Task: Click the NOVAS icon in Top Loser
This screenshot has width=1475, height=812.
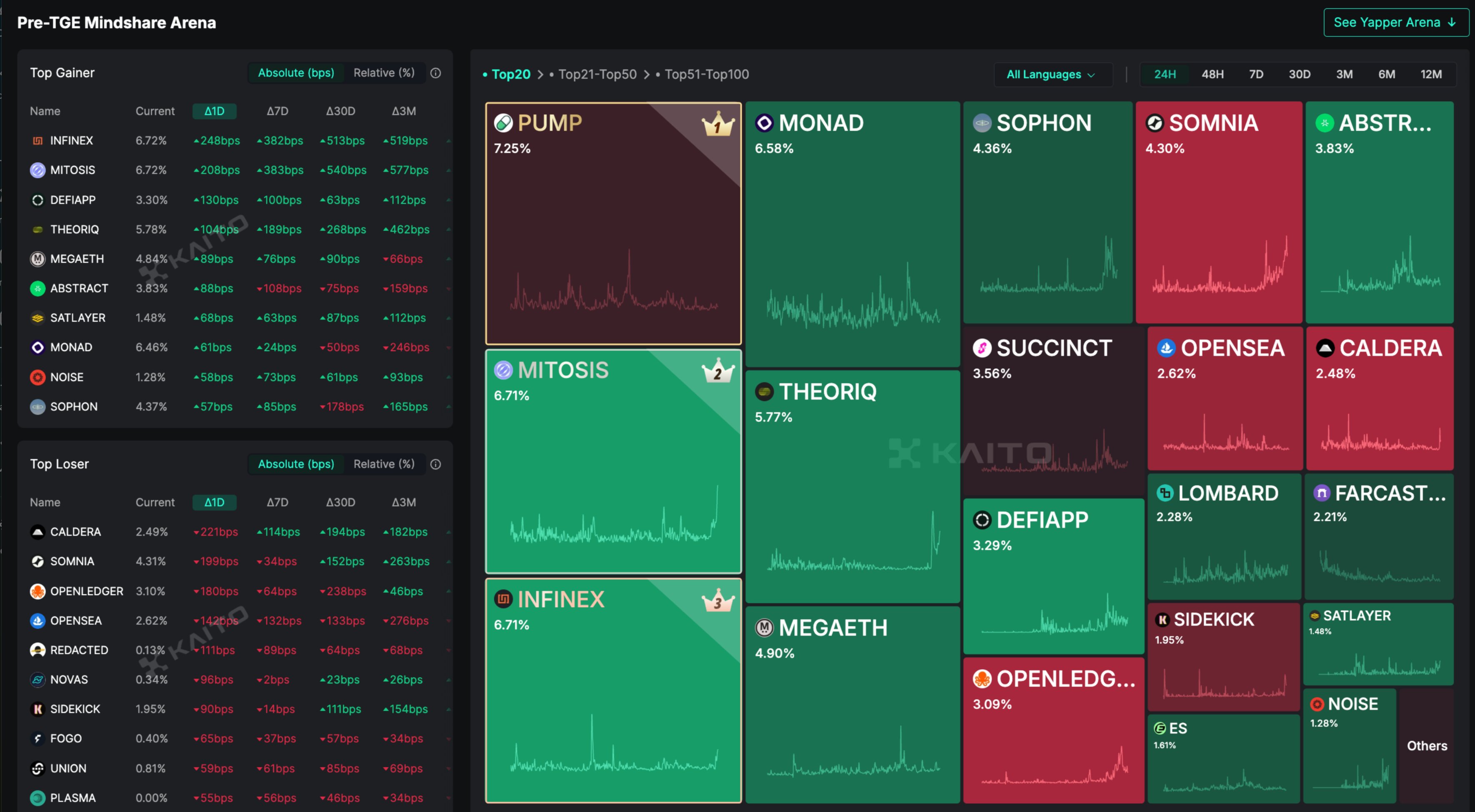Action: 38,679
